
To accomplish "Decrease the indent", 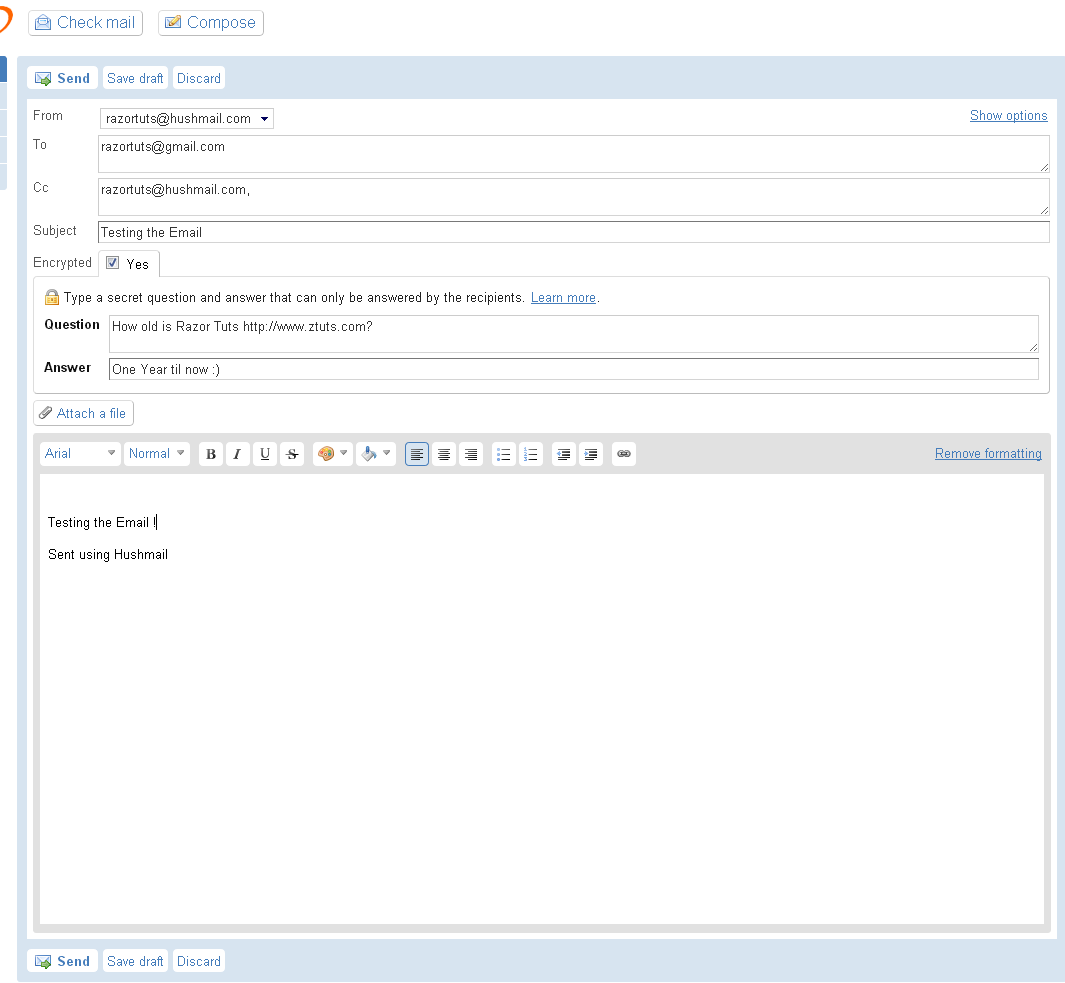I will (x=564, y=454).
